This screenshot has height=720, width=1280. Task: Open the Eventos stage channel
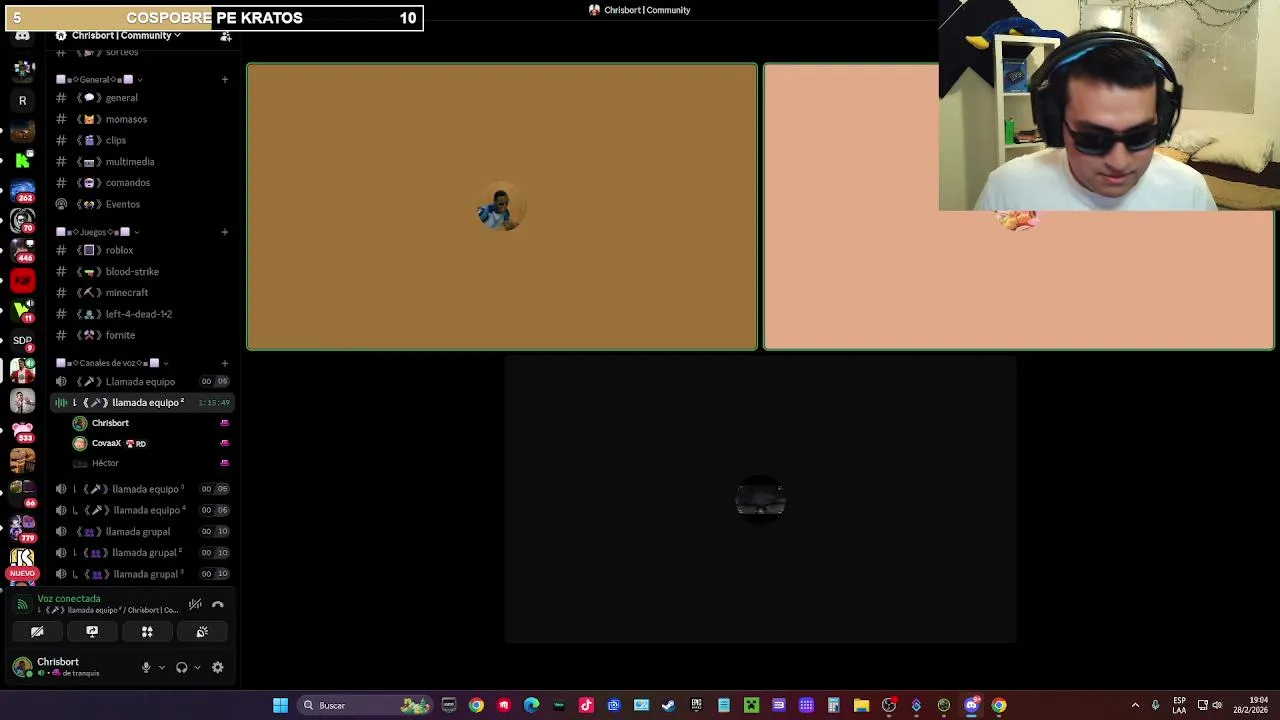point(142,204)
